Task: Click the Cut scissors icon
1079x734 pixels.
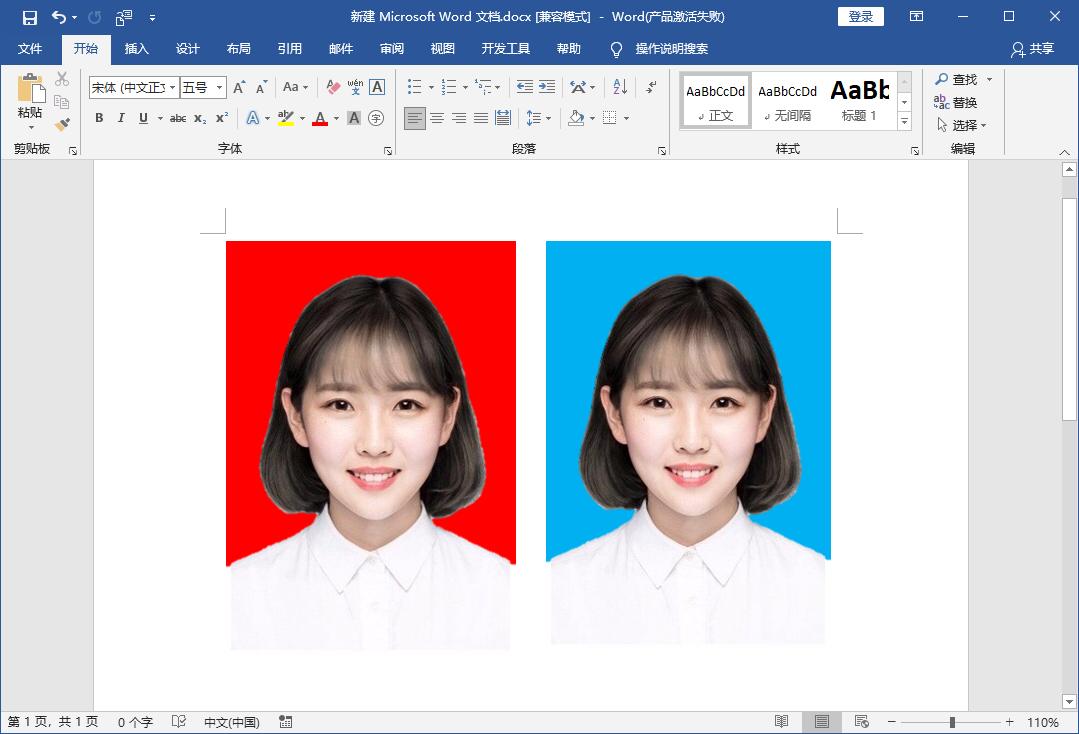Action: tap(62, 79)
